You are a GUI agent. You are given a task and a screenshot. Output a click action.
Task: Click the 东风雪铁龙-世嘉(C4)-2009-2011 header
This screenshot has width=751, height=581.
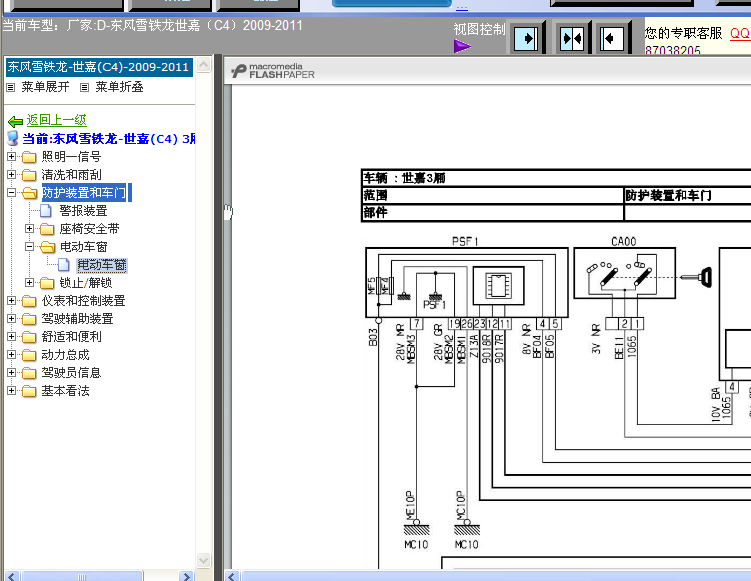99,67
